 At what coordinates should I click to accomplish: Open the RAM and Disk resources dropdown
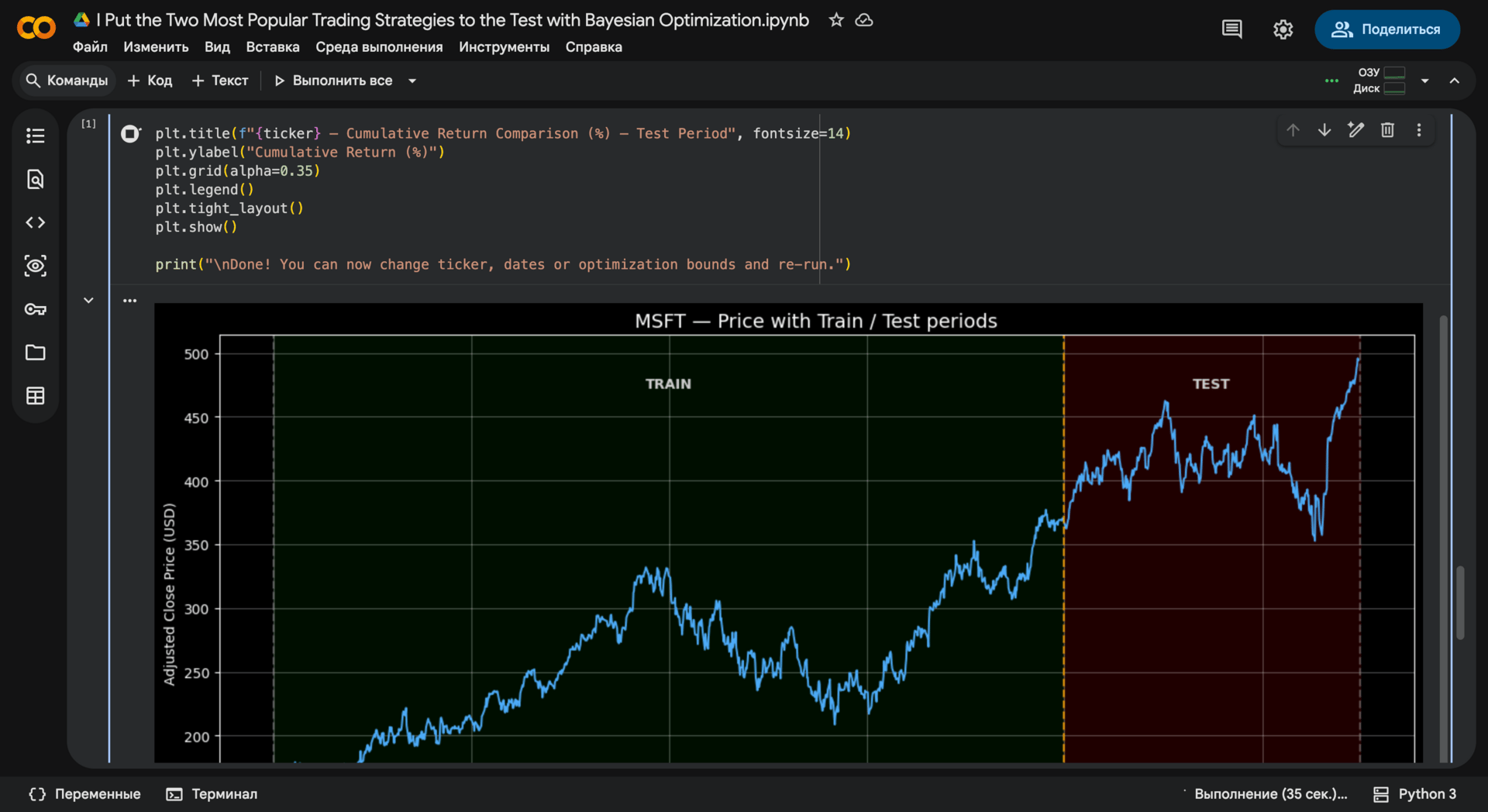[1424, 81]
